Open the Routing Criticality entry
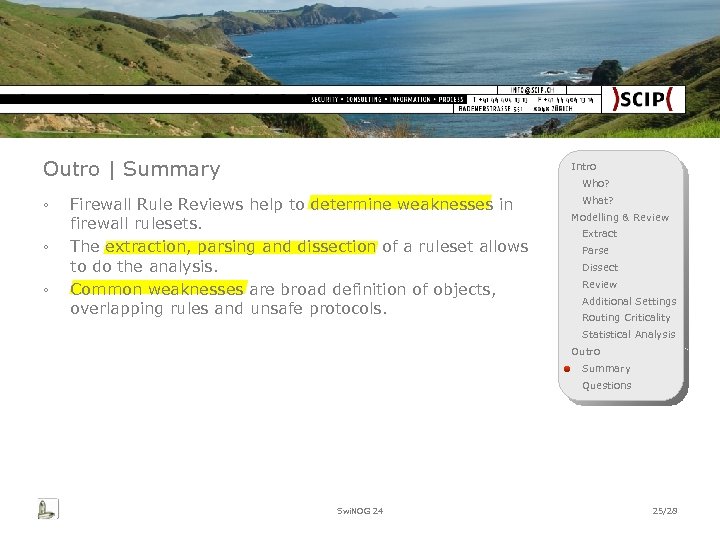Viewport: 720px width, 540px height. (x=626, y=318)
